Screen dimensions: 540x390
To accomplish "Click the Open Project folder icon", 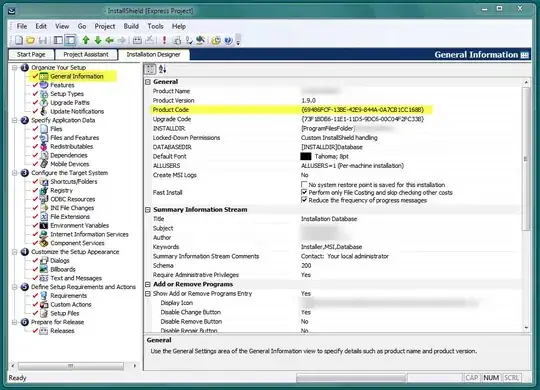I will [30, 40].
